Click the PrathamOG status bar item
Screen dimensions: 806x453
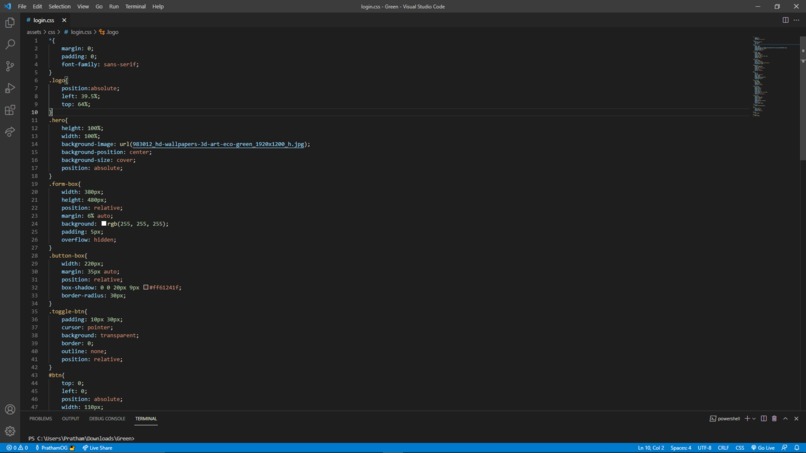point(54,448)
